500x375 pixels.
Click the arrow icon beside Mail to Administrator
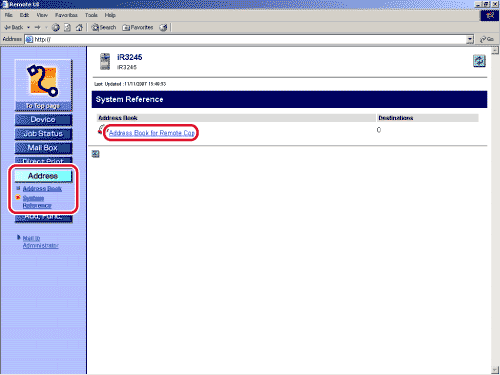19,237
